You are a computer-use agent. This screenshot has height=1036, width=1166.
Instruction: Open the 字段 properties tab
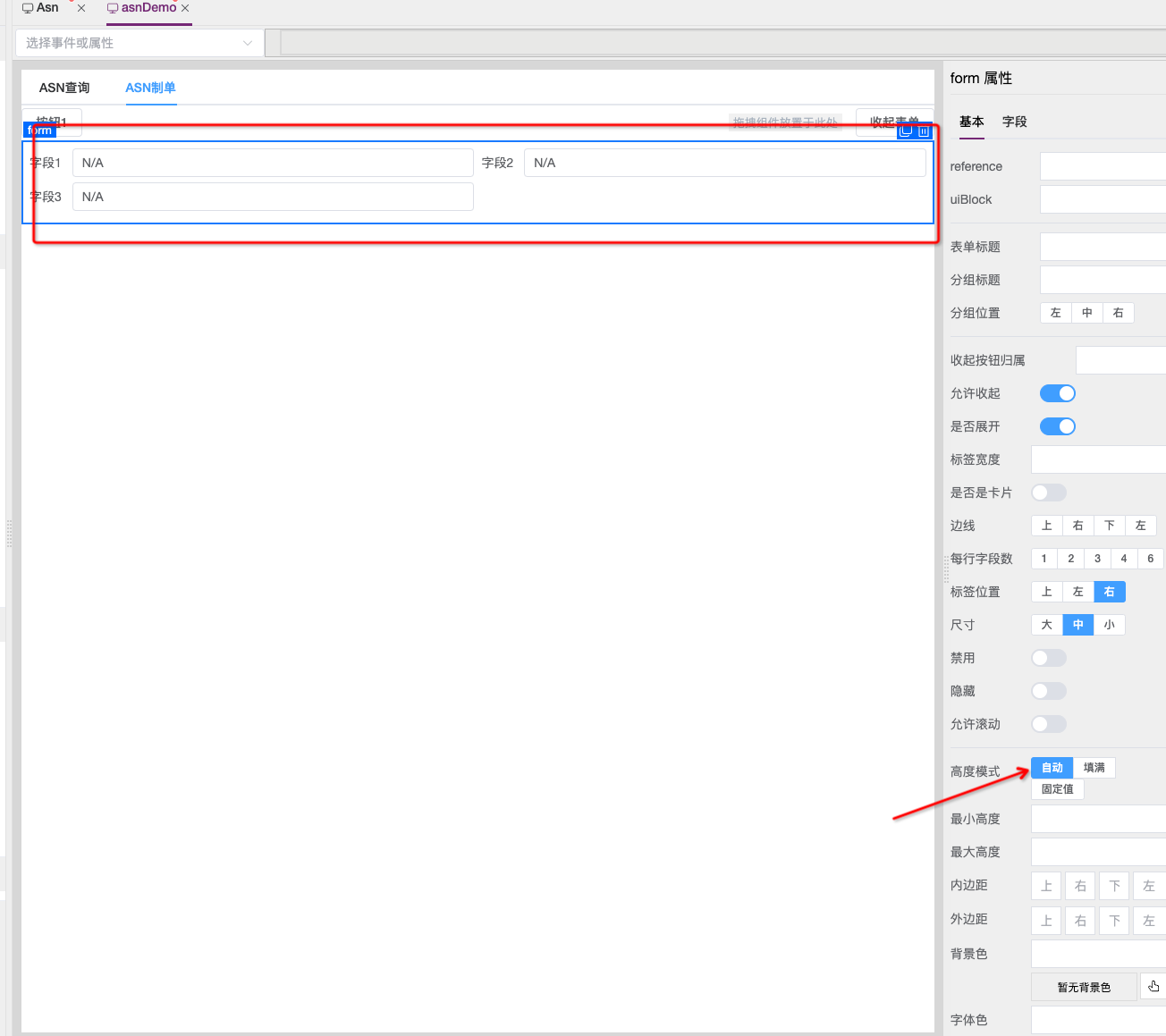(1014, 122)
